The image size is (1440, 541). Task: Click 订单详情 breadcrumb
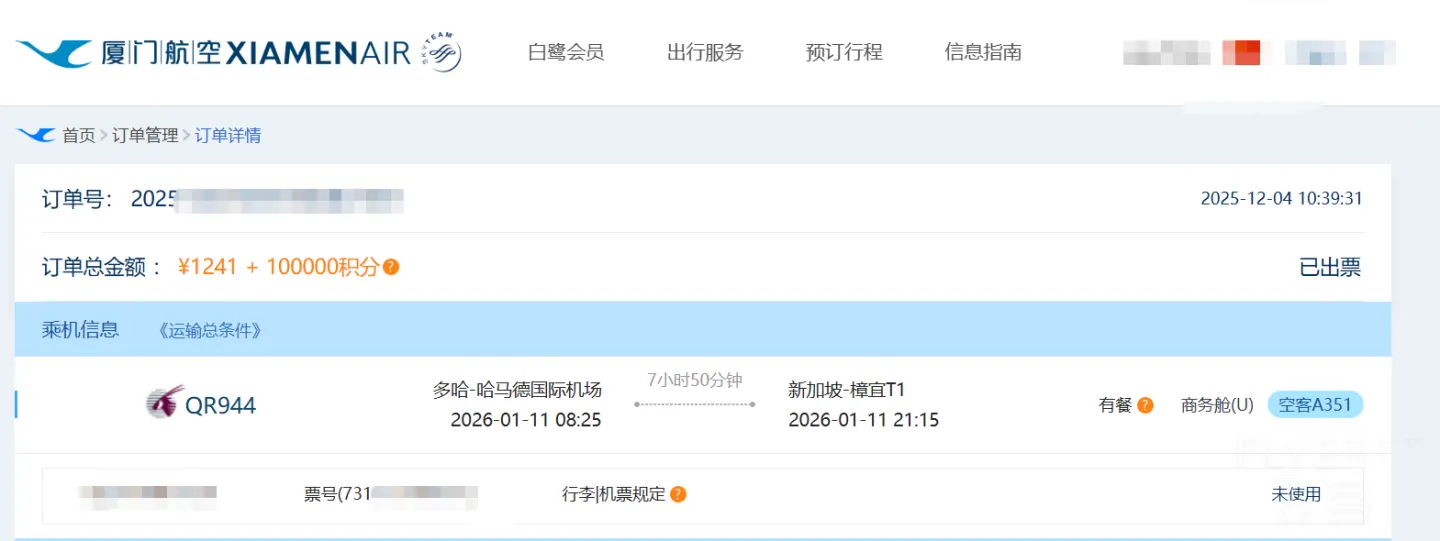(228, 135)
